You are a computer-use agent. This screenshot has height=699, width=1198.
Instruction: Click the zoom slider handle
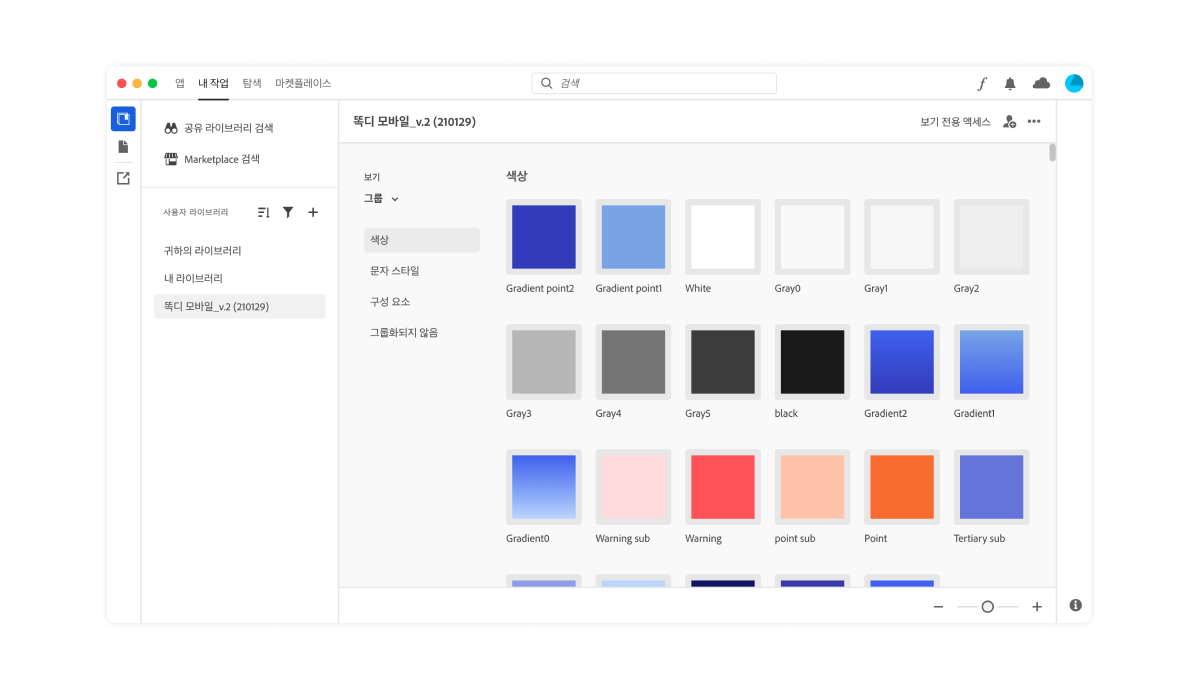pyautogui.click(x=988, y=607)
